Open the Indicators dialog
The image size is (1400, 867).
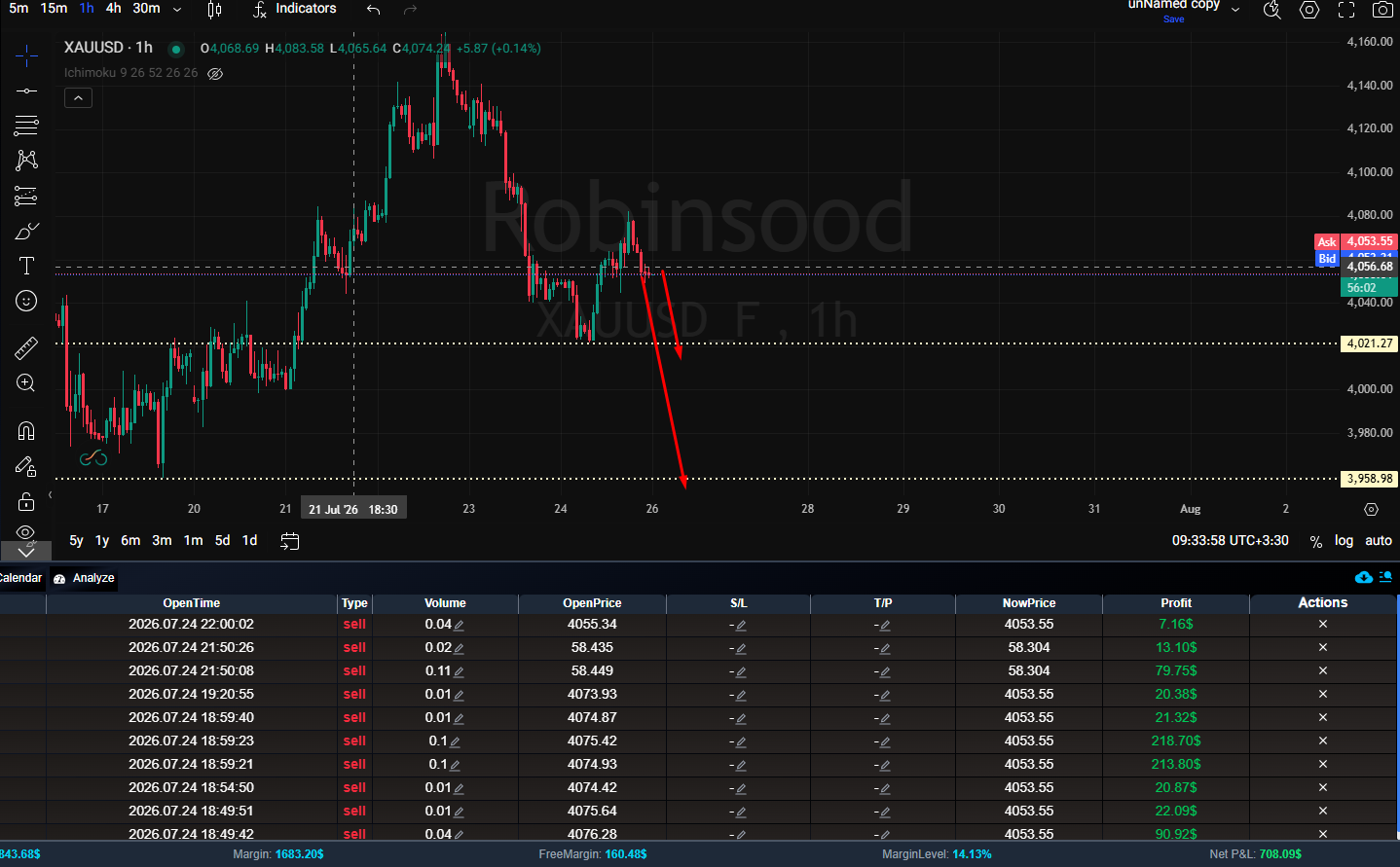pyautogui.click(x=294, y=9)
